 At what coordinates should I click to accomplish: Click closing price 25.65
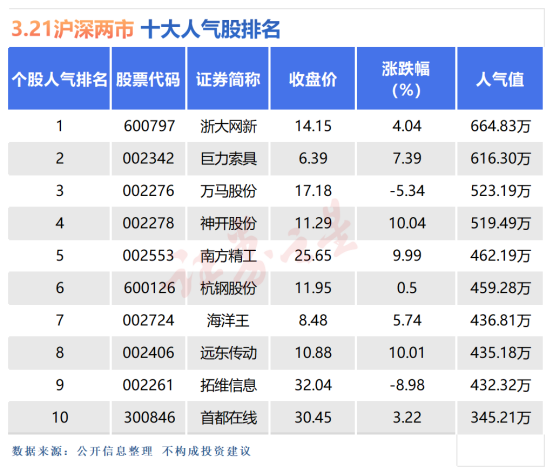pyautogui.click(x=313, y=256)
